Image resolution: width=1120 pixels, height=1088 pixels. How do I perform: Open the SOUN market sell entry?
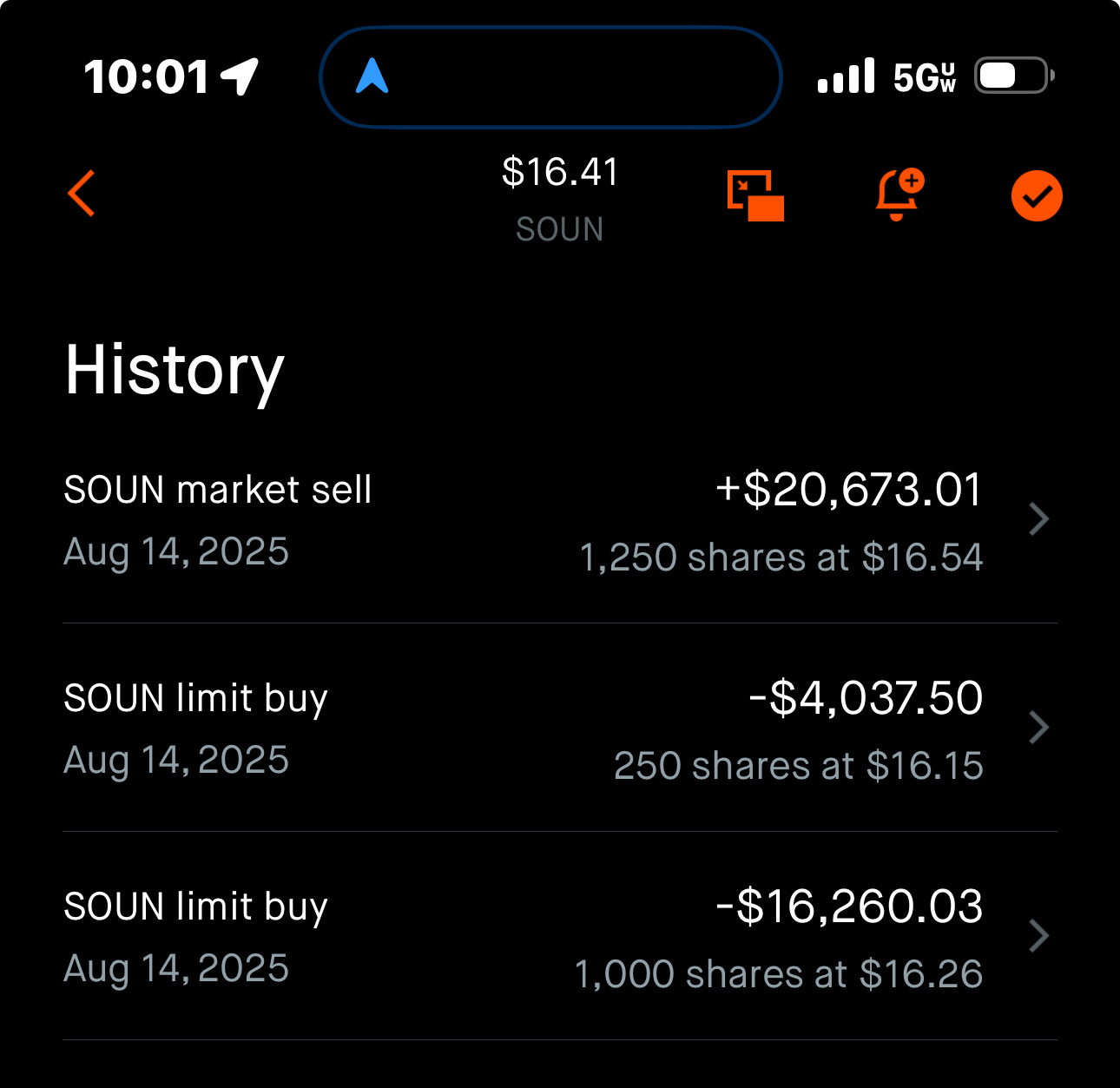218,490
